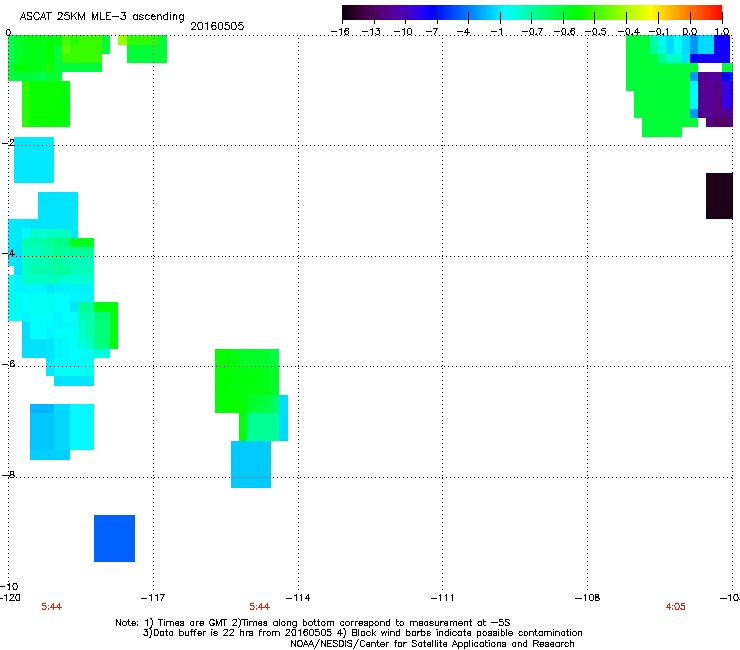Click the purple data patch in the top-right corner
The image size is (740, 650).
coord(714,98)
